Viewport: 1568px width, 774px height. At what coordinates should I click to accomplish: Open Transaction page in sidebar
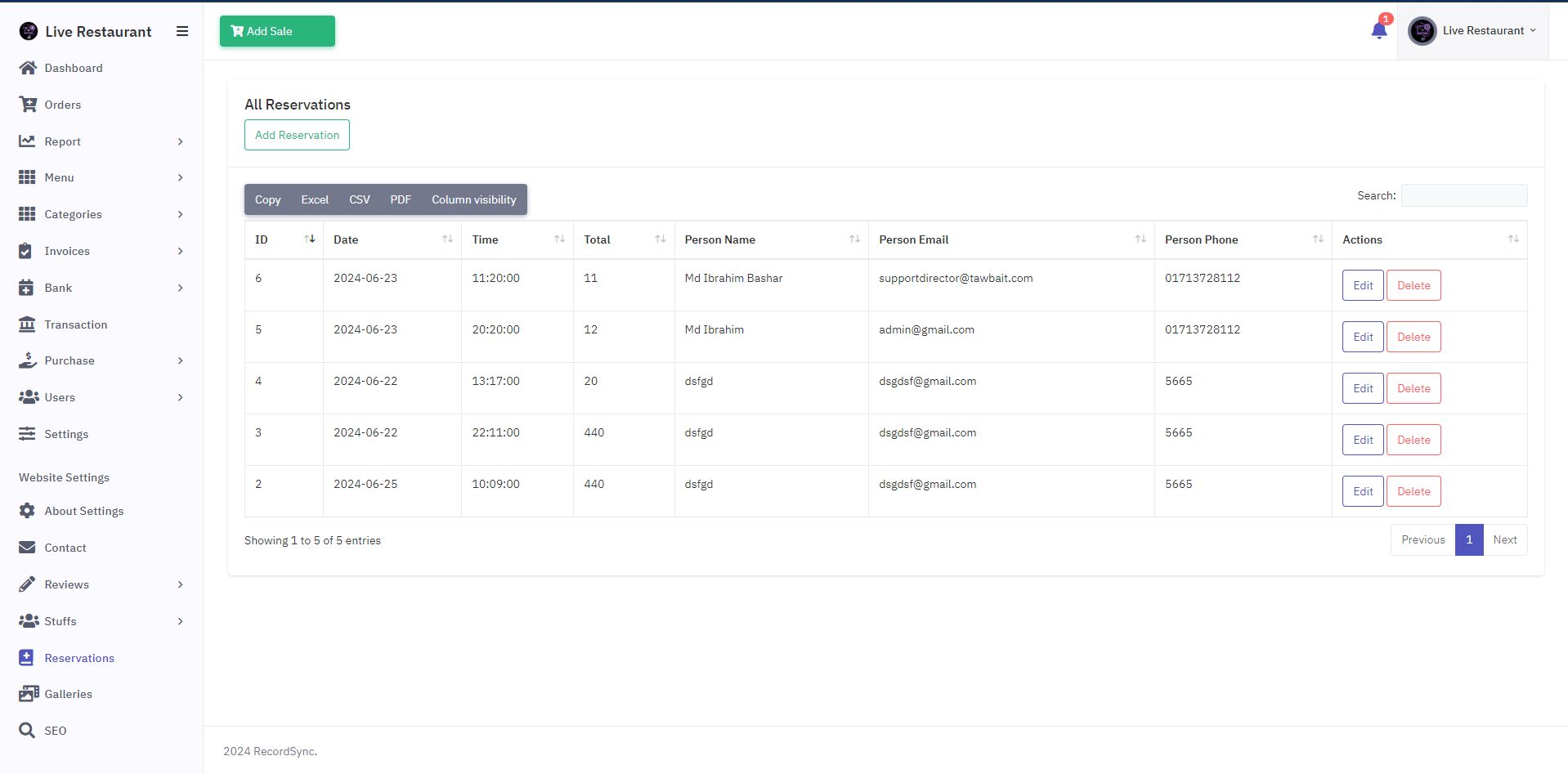click(76, 324)
